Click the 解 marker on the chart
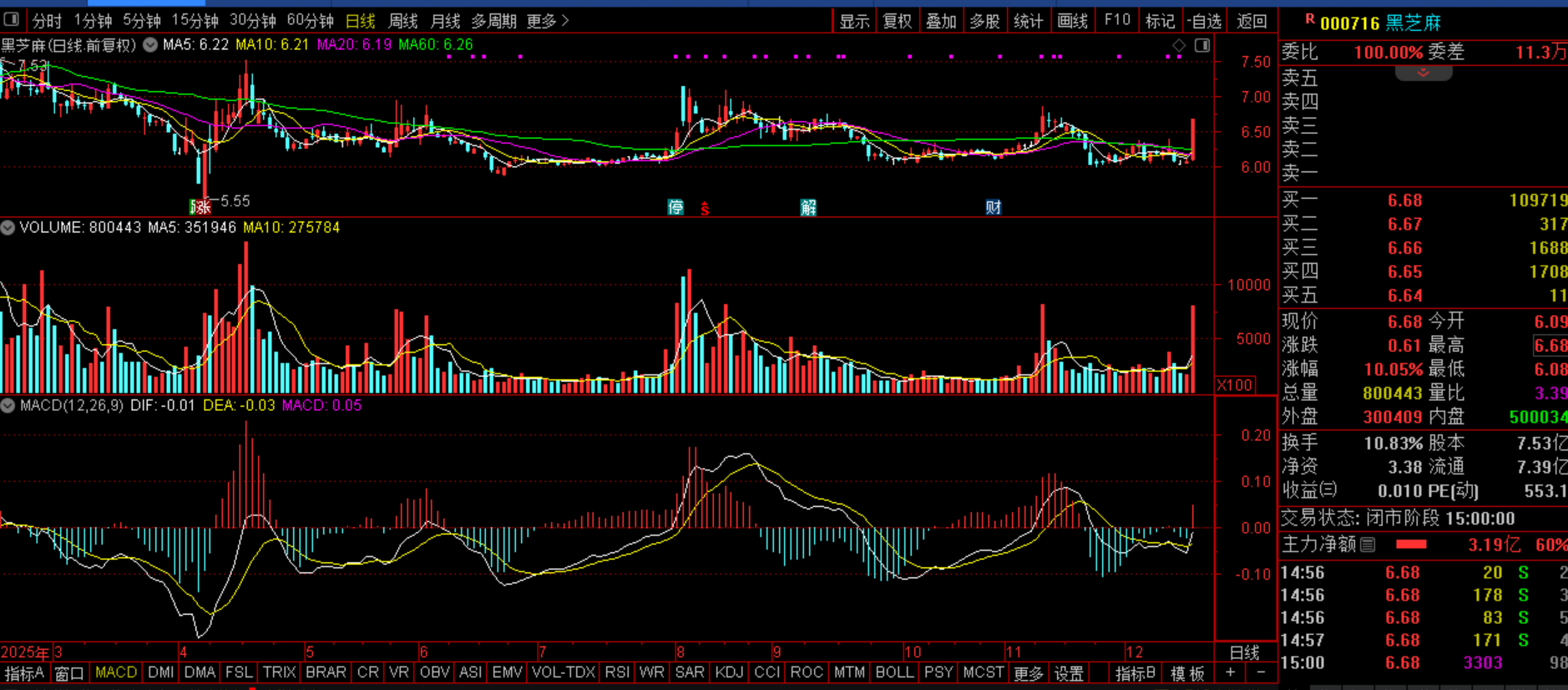Viewport: 1568px width, 690px height. pos(807,207)
